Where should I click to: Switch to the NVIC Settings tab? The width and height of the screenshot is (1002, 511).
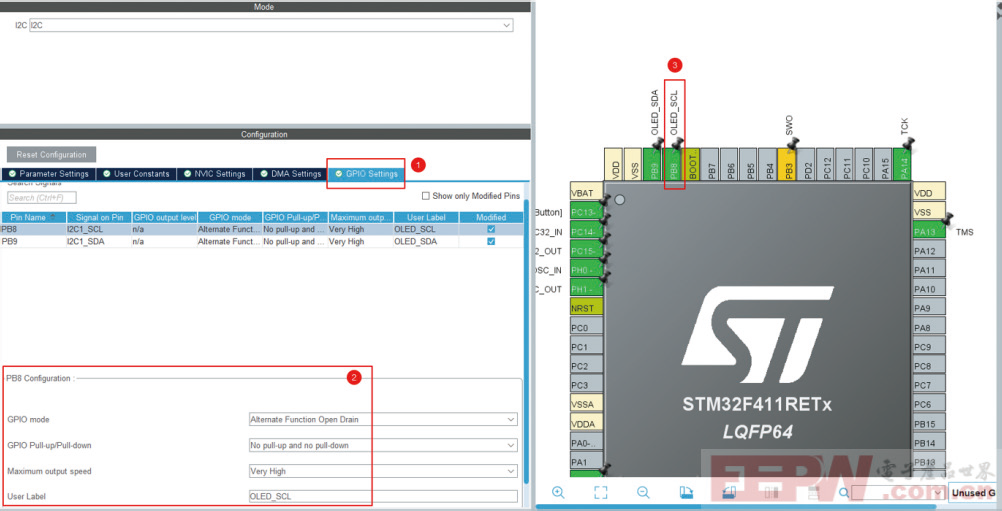point(214,174)
